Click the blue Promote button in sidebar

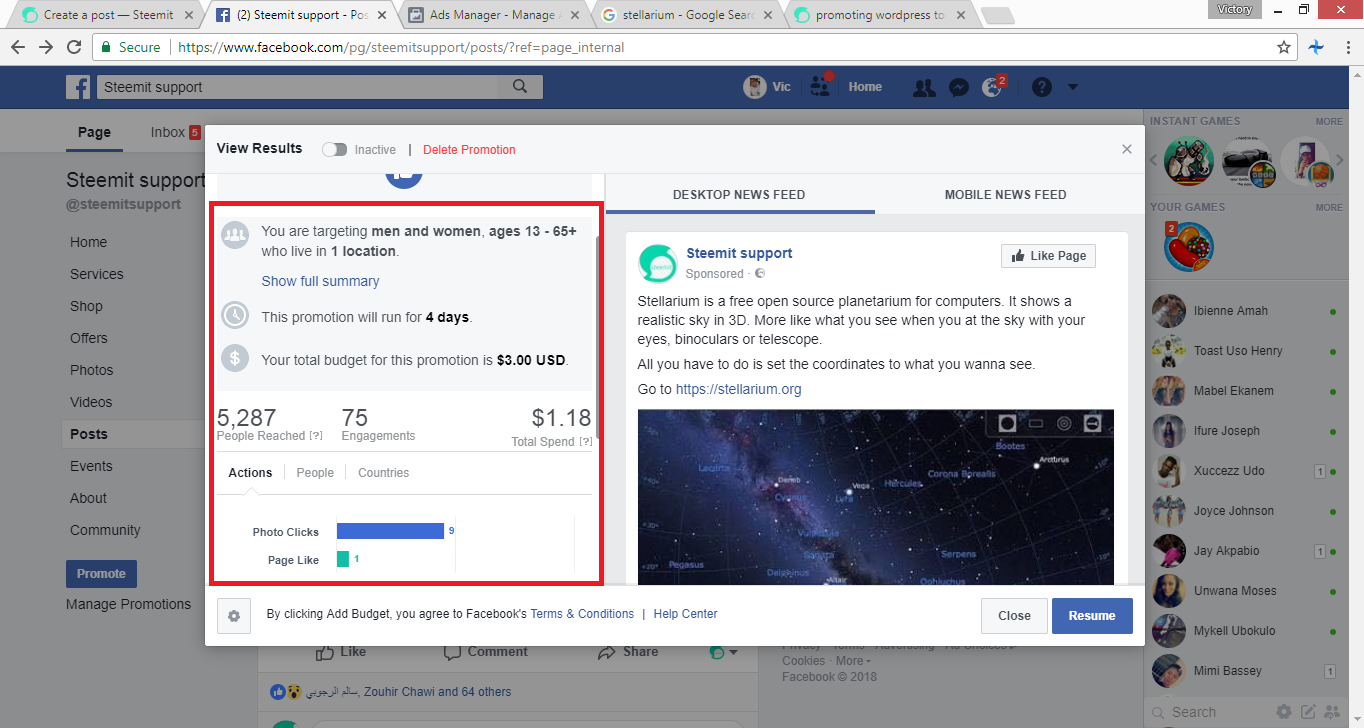tap(101, 574)
